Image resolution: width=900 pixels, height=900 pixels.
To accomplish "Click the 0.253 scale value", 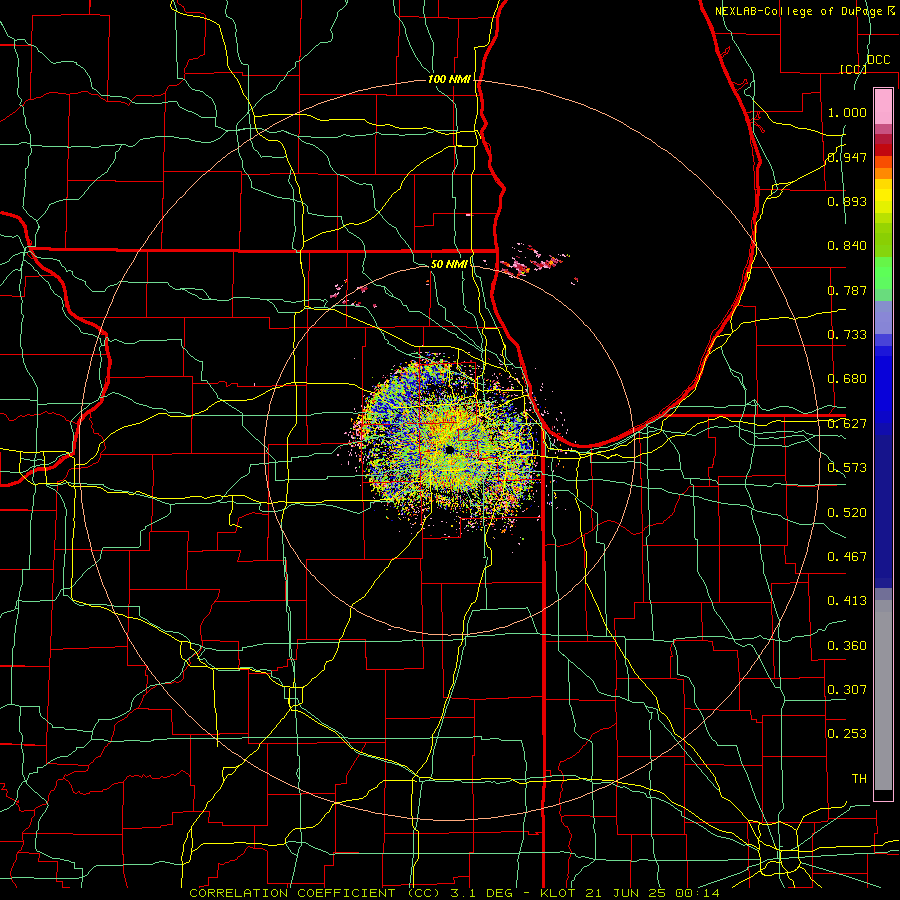I will point(847,734).
